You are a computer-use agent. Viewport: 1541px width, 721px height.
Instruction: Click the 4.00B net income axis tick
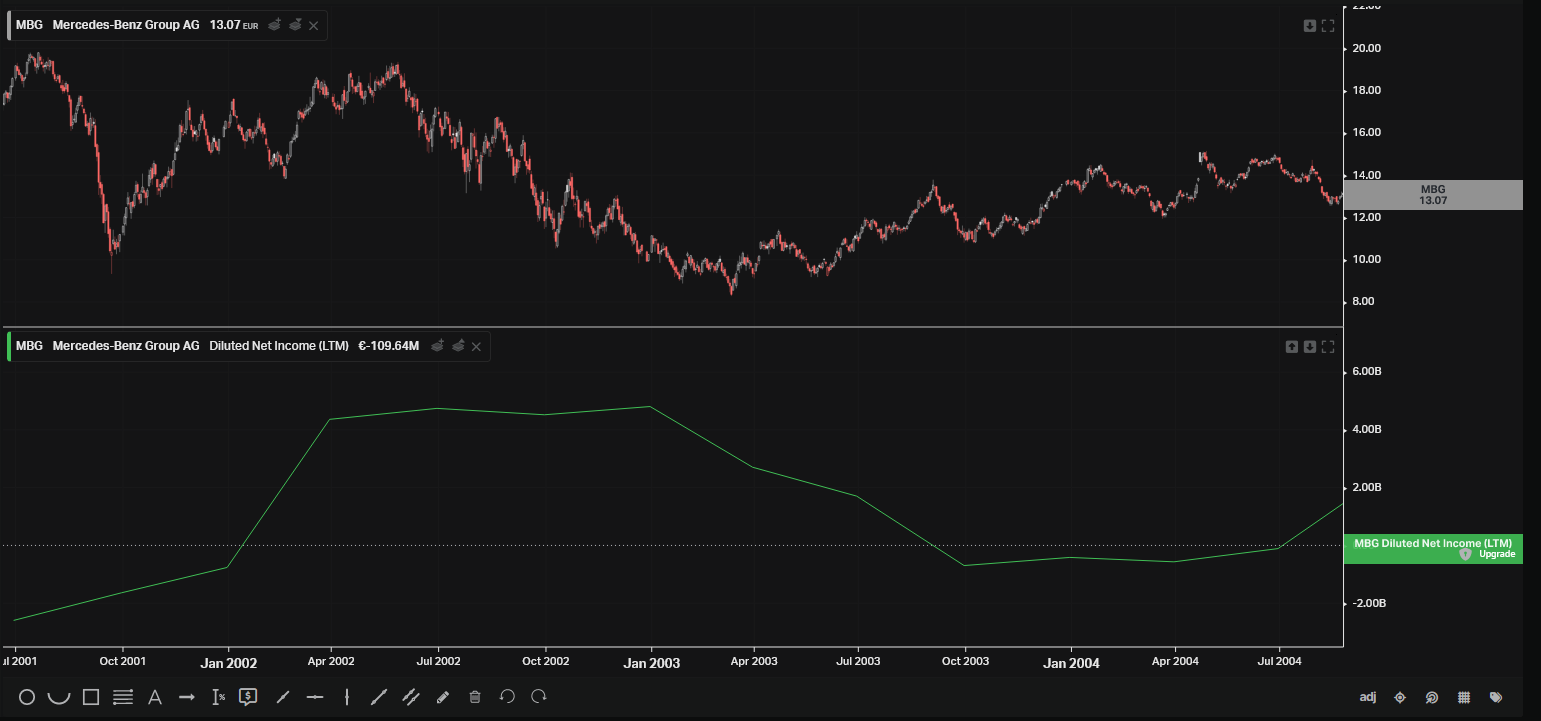pyautogui.click(x=1366, y=430)
